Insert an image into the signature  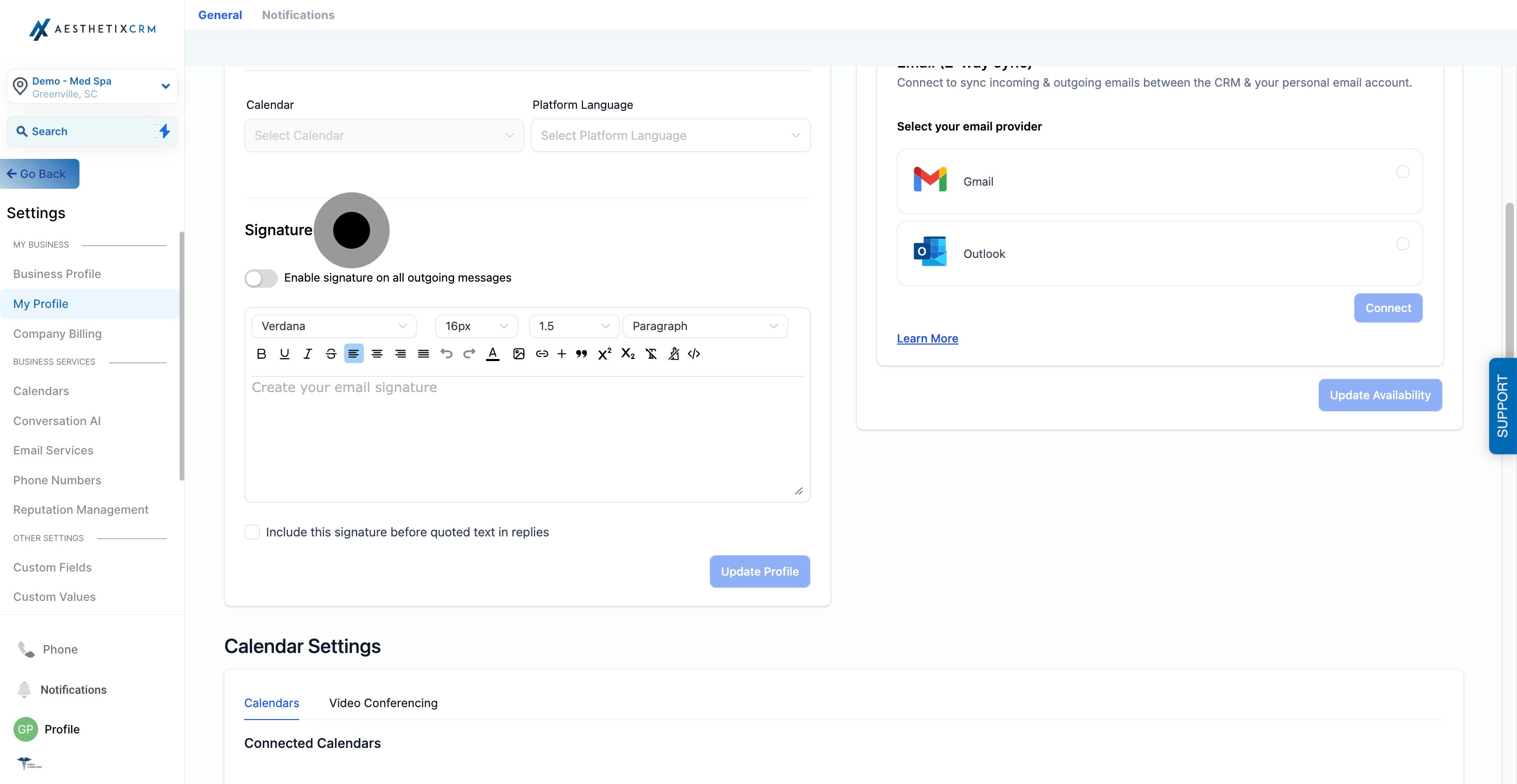(518, 354)
